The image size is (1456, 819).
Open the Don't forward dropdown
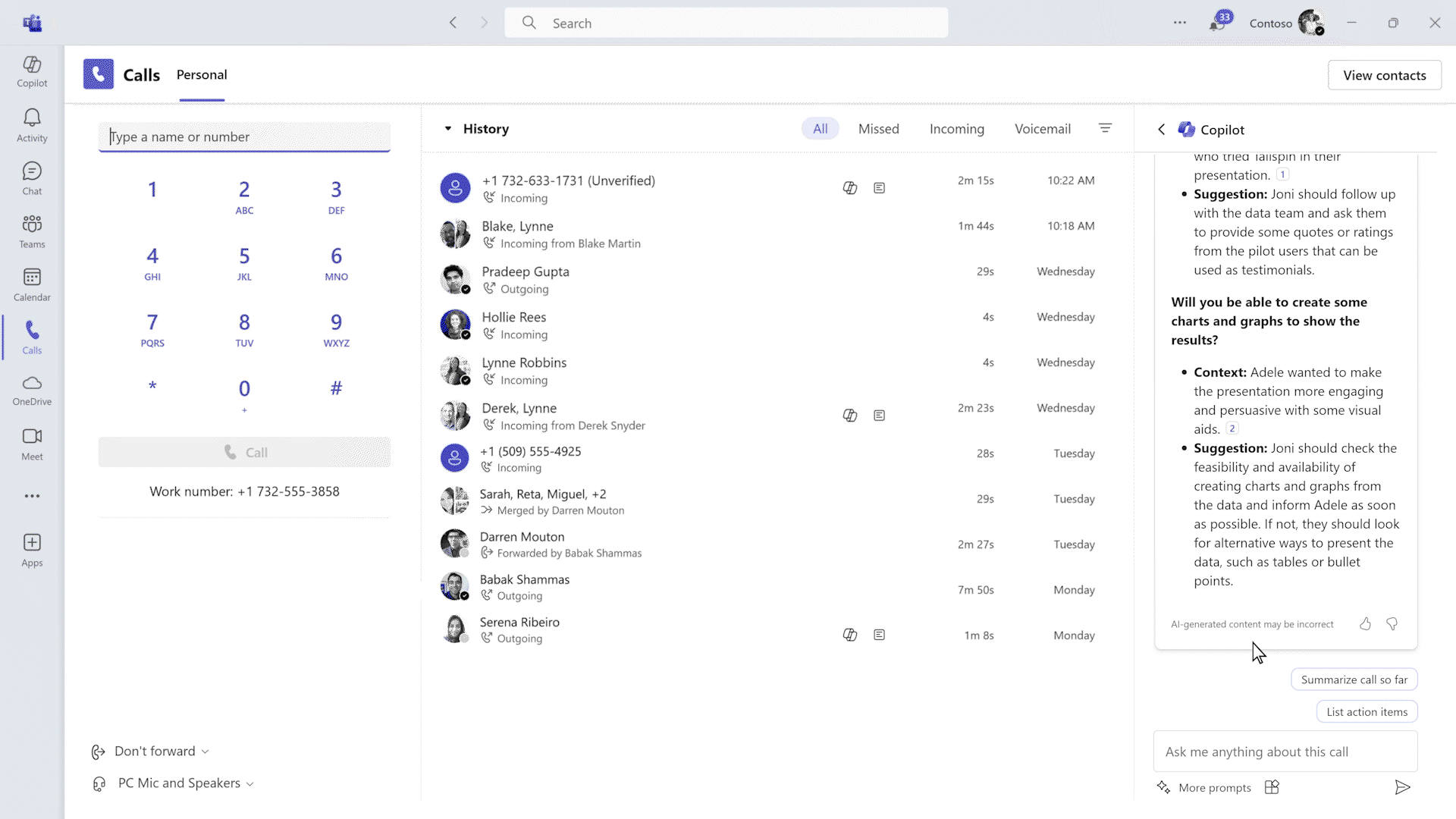(161, 751)
